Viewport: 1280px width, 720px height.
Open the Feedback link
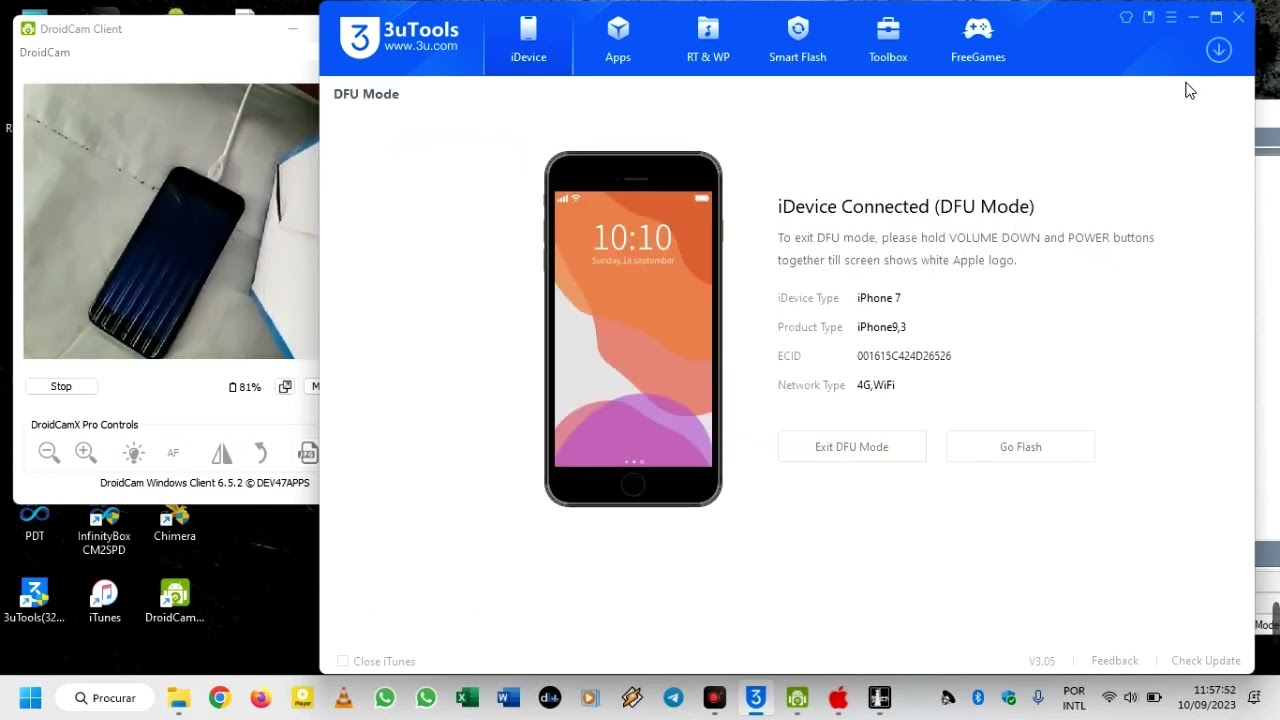click(1115, 661)
